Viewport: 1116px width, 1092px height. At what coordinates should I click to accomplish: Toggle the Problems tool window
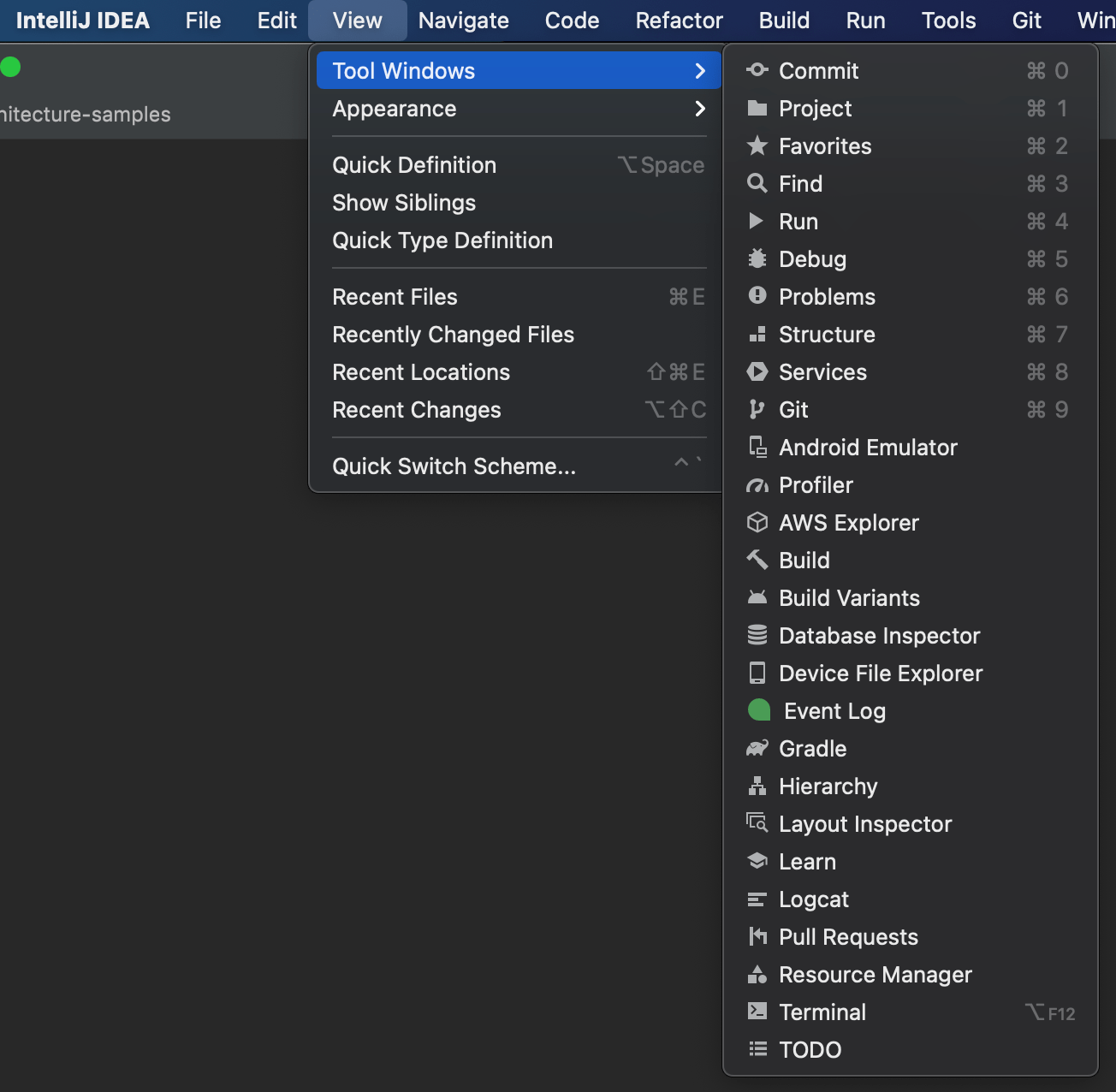tap(827, 296)
